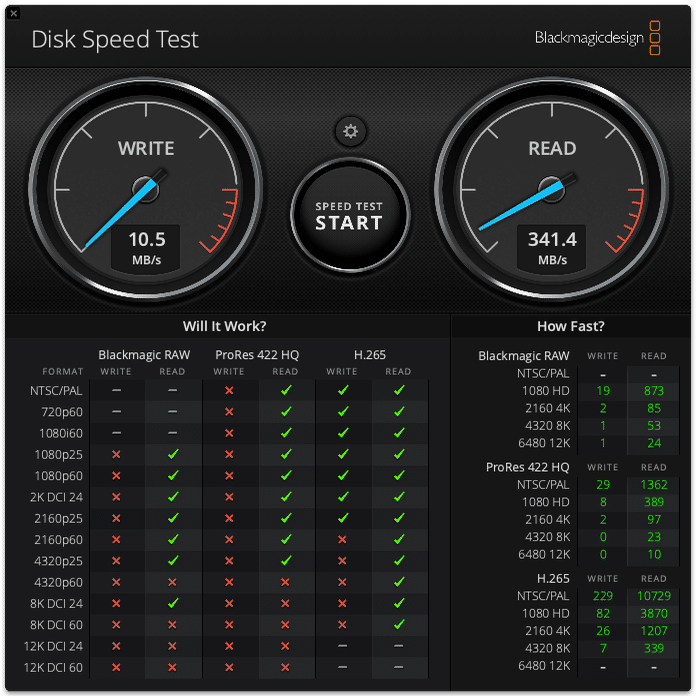Click ProRes 422 HQ read checkmark for NTSC/PAL
696x696 pixels.
pyautogui.click(x=286, y=390)
